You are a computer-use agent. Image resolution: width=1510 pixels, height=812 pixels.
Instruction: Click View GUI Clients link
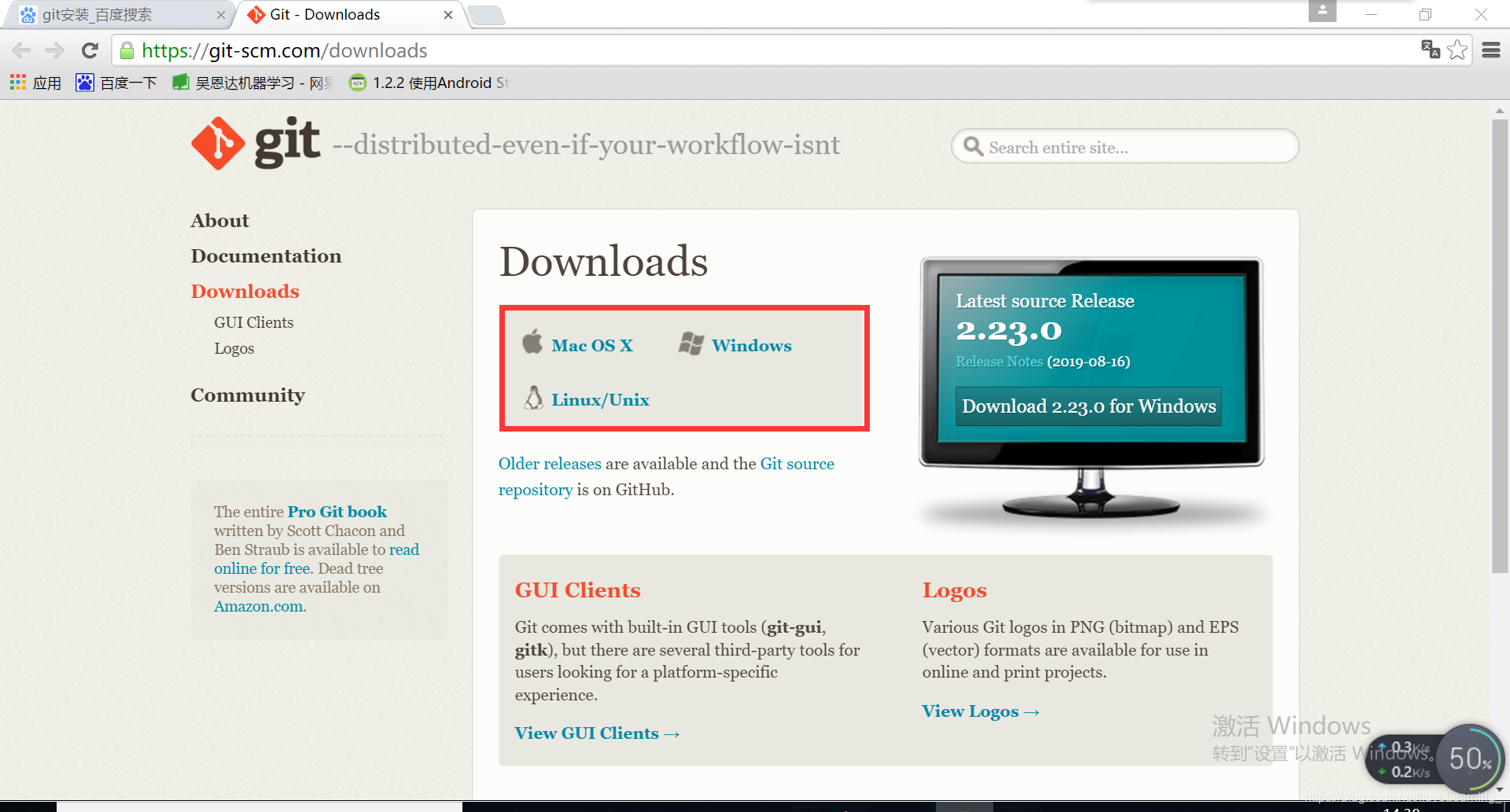click(597, 733)
